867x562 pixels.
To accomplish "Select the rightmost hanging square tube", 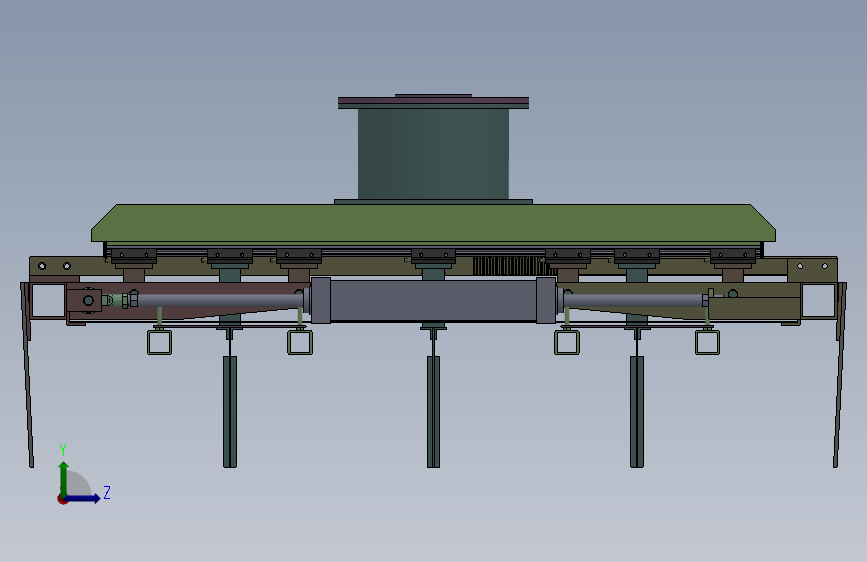I will pos(707,342).
